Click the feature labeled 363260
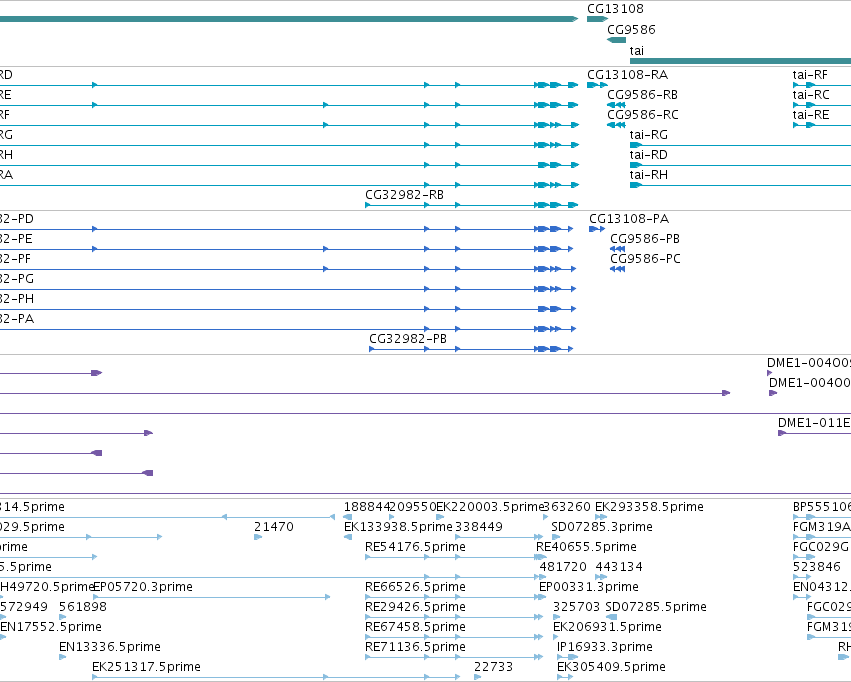Viewport: 851px width, 682px height. (567, 507)
